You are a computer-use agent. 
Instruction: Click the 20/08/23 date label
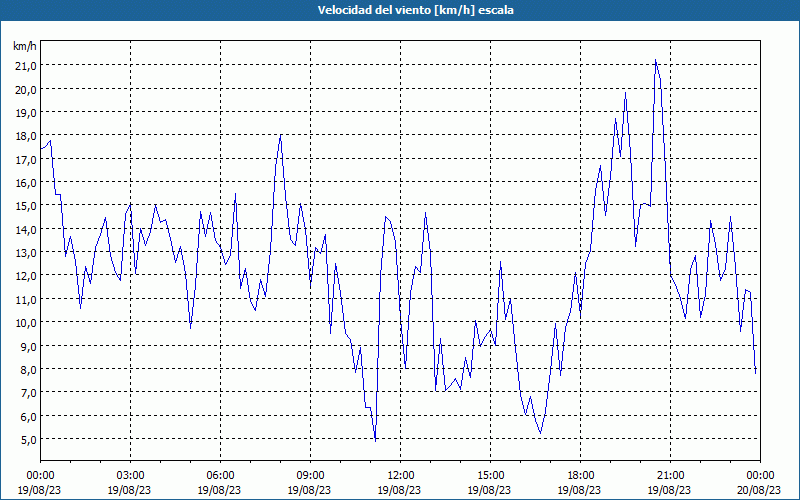pos(760,490)
